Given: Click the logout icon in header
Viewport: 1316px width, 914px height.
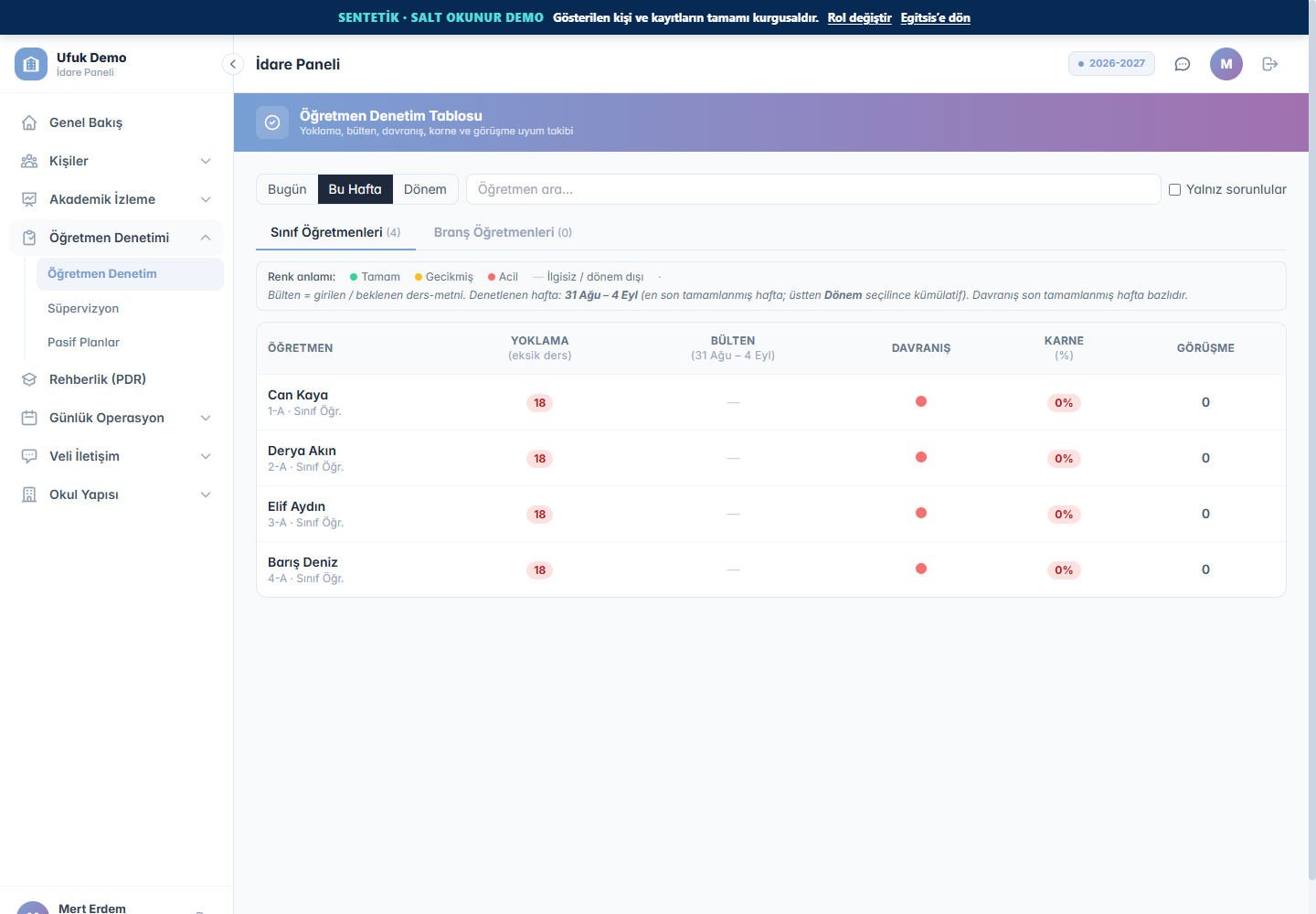Looking at the screenshot, I should (1270, 64).
